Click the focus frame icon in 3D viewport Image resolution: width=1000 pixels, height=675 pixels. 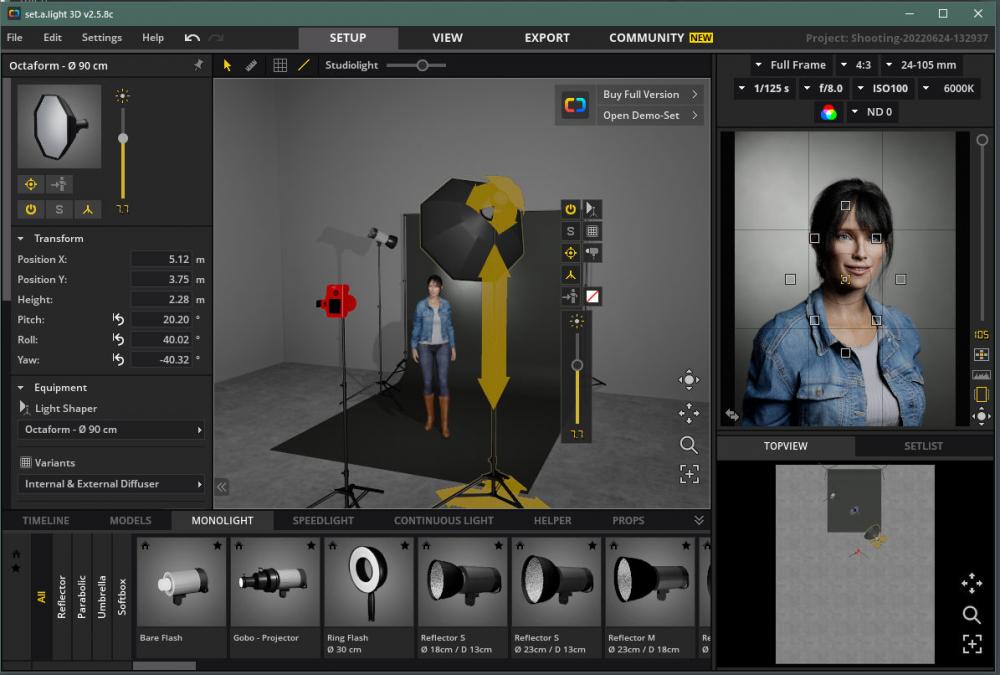coord(689,474)
